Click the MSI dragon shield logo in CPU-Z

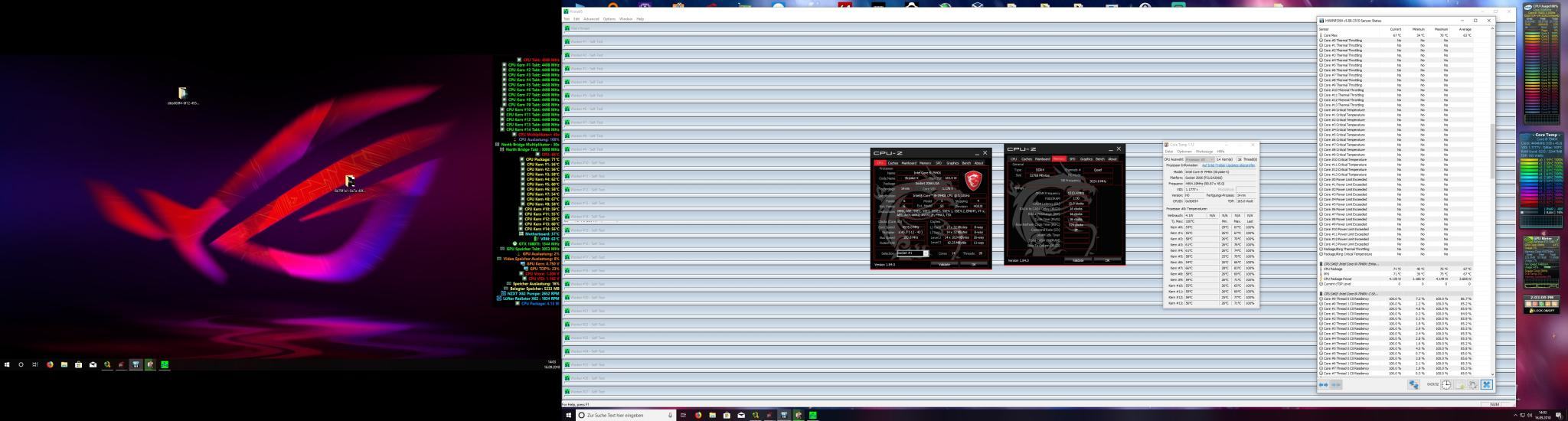pyautogui.click(x=973, y=181)
